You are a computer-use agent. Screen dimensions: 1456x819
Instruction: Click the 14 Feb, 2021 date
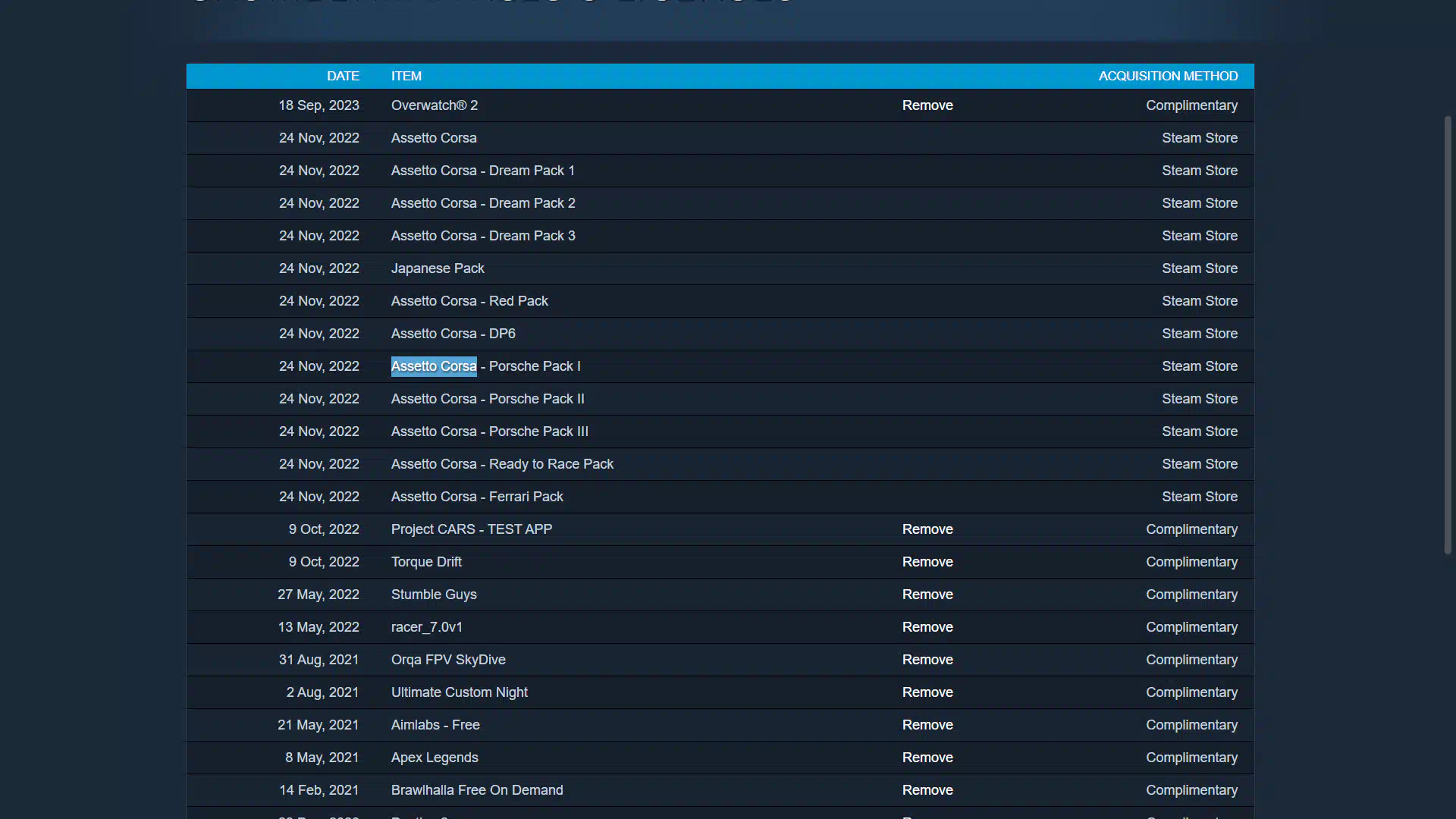click(319, 790)
